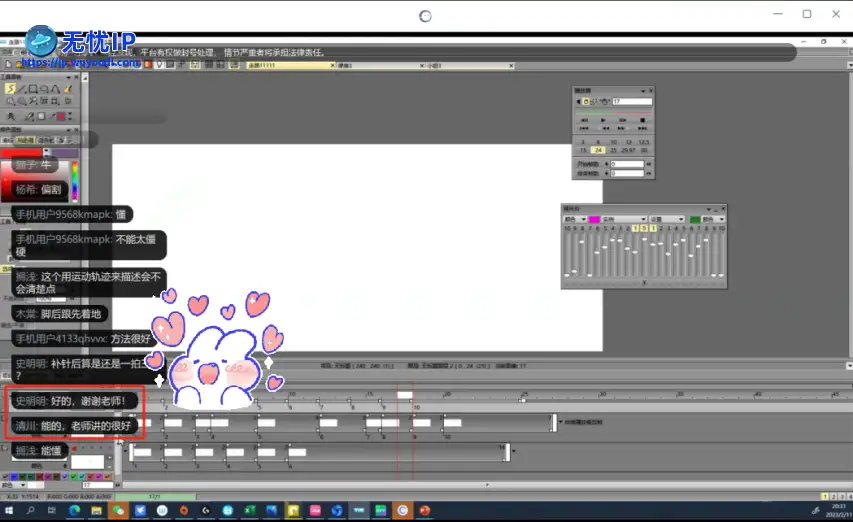Click the start frame input field
This screenshot has width=853, height=522.
pos(627,163)
